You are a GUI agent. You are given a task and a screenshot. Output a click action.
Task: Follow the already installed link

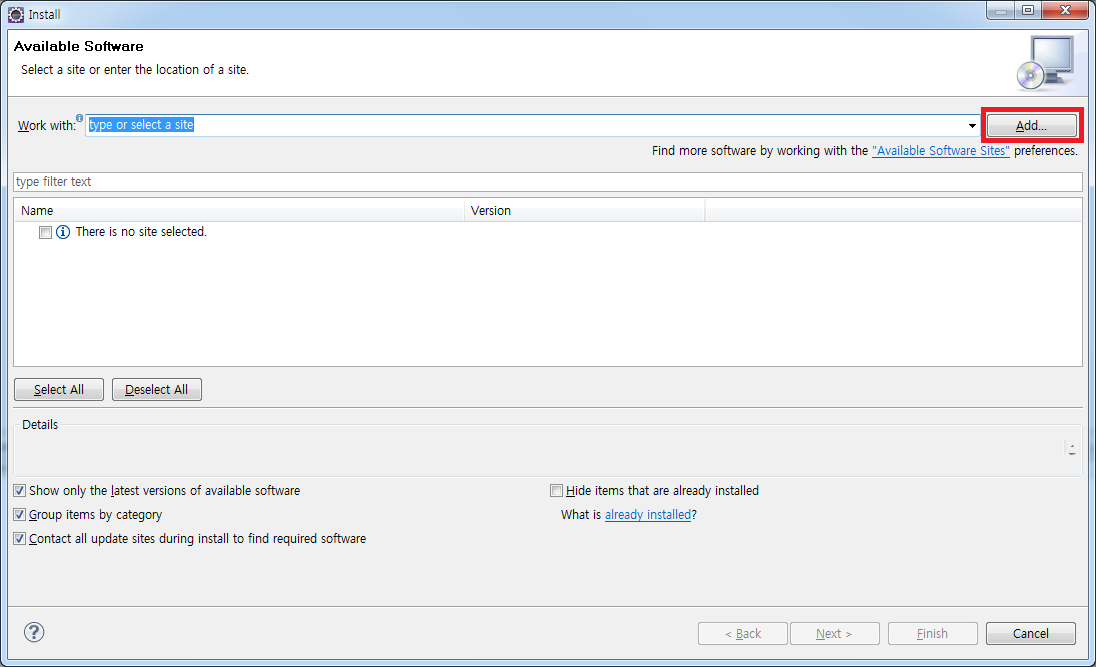coord(648,515)
